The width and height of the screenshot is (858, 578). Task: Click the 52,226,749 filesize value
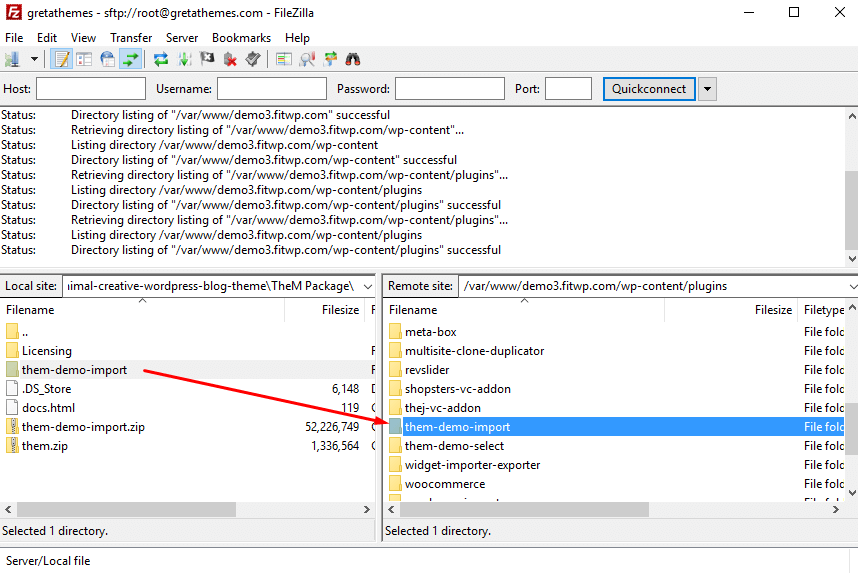(x=332, y=427)
